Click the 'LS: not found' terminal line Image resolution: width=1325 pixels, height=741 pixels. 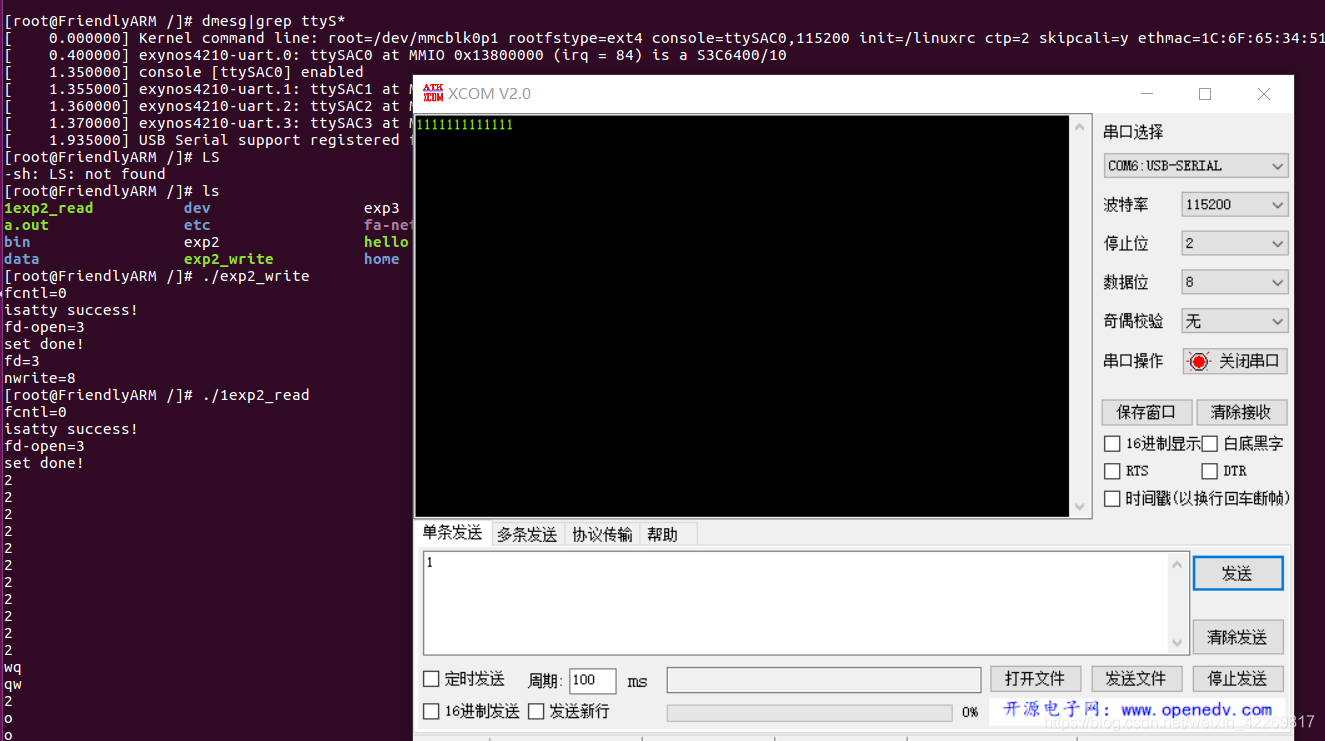(85, 174)
